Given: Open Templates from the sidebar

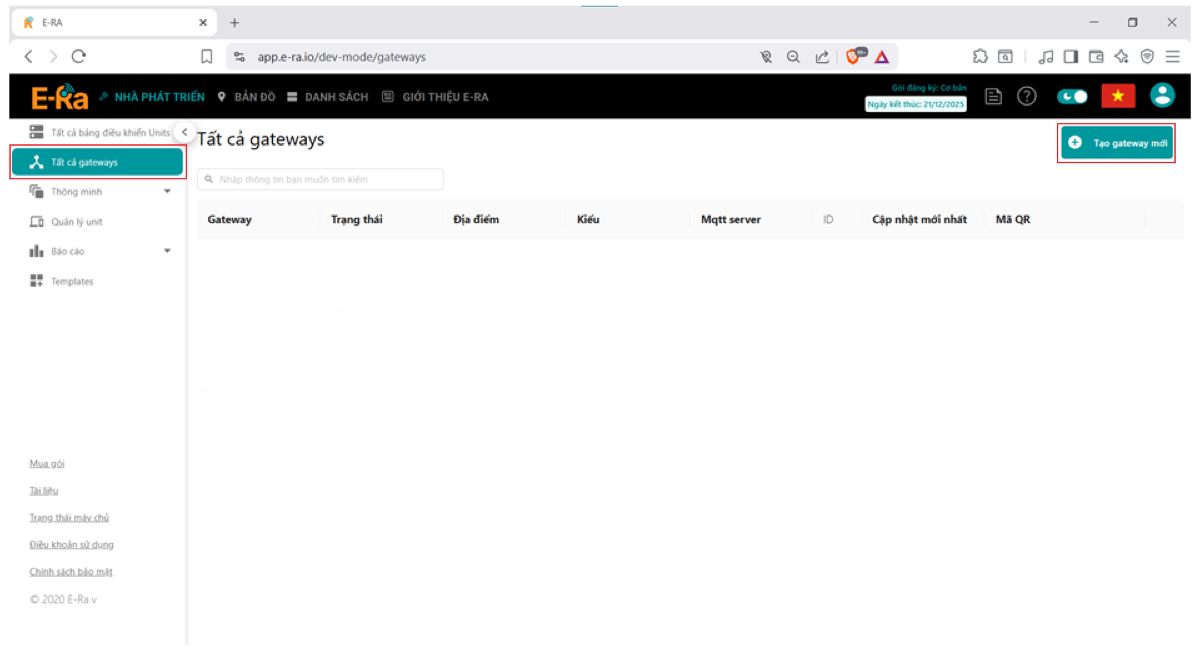Looking at the screenshot, I should tap(72, 282).
